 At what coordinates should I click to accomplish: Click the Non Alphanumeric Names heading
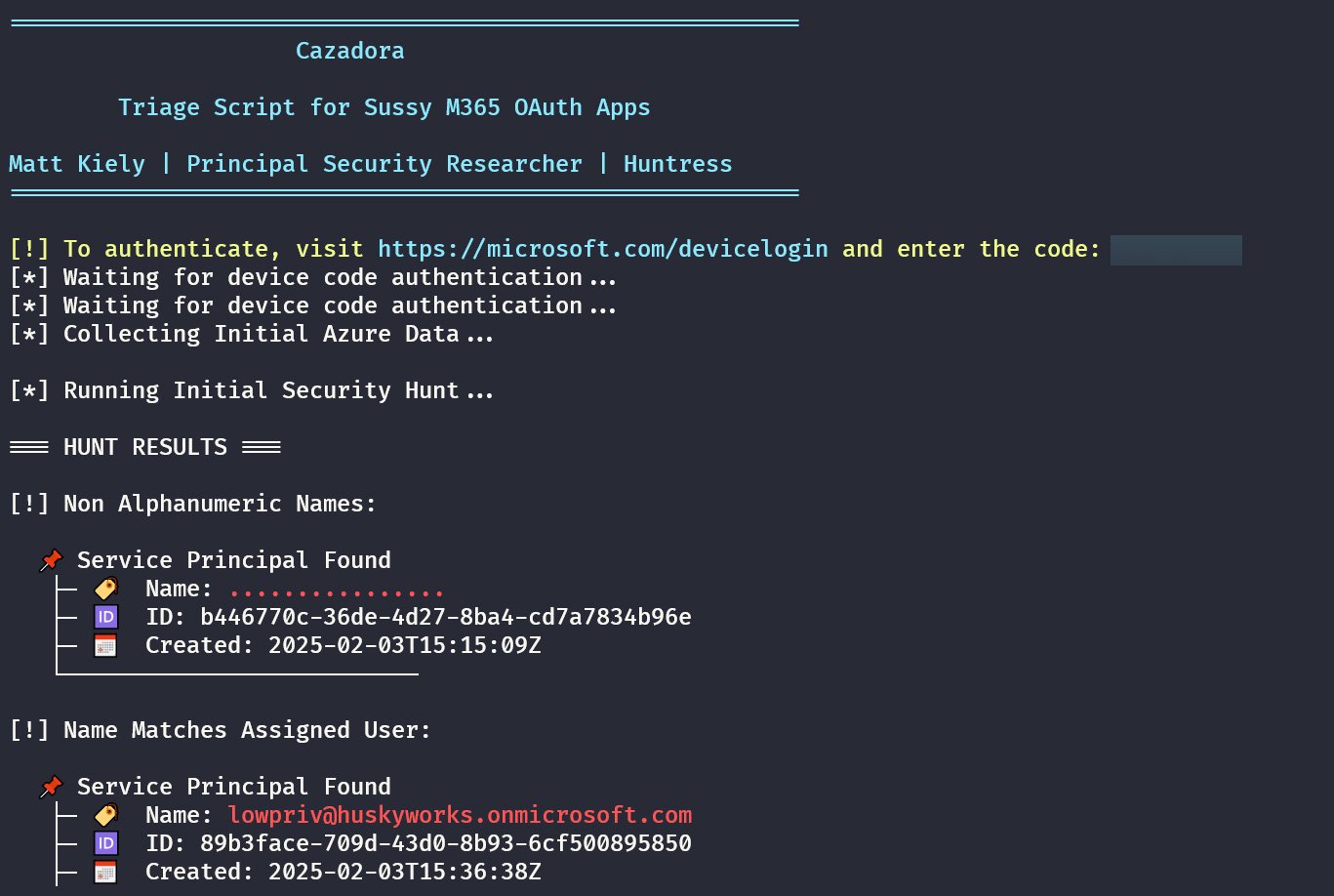[x=220, y=504]
